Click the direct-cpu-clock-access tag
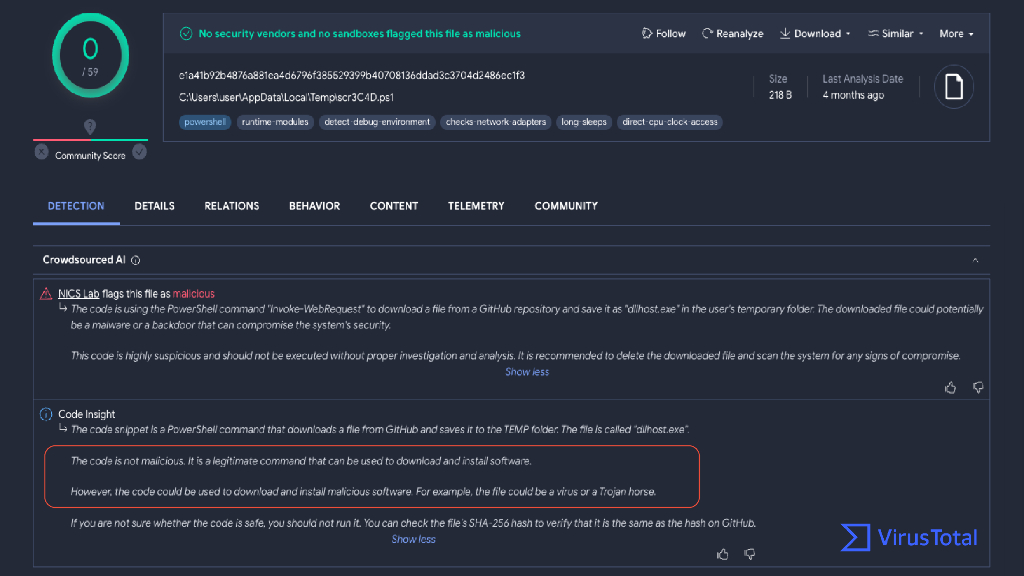Image resolution: width=1024 pixels, height=576 pixels. click(669, 122)
